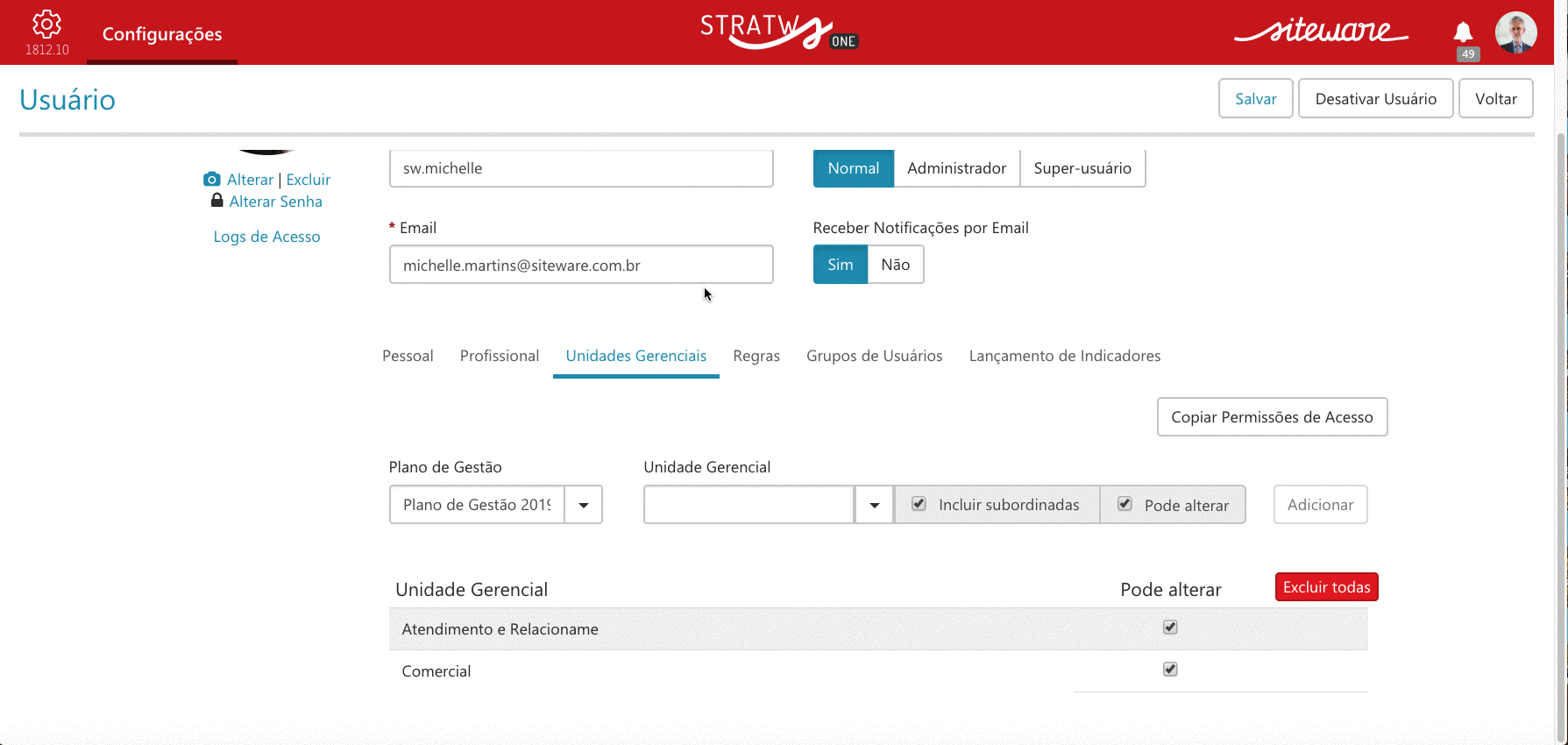The width and height of the screenshot is (1568, 745).
Task: Click the Salvar button
Action: click(x=1256, y=98)
